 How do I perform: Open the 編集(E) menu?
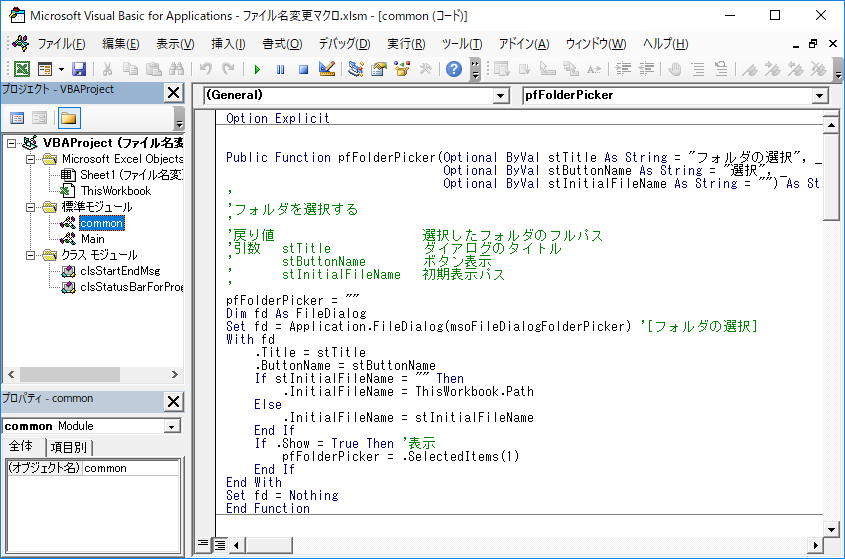121,44
